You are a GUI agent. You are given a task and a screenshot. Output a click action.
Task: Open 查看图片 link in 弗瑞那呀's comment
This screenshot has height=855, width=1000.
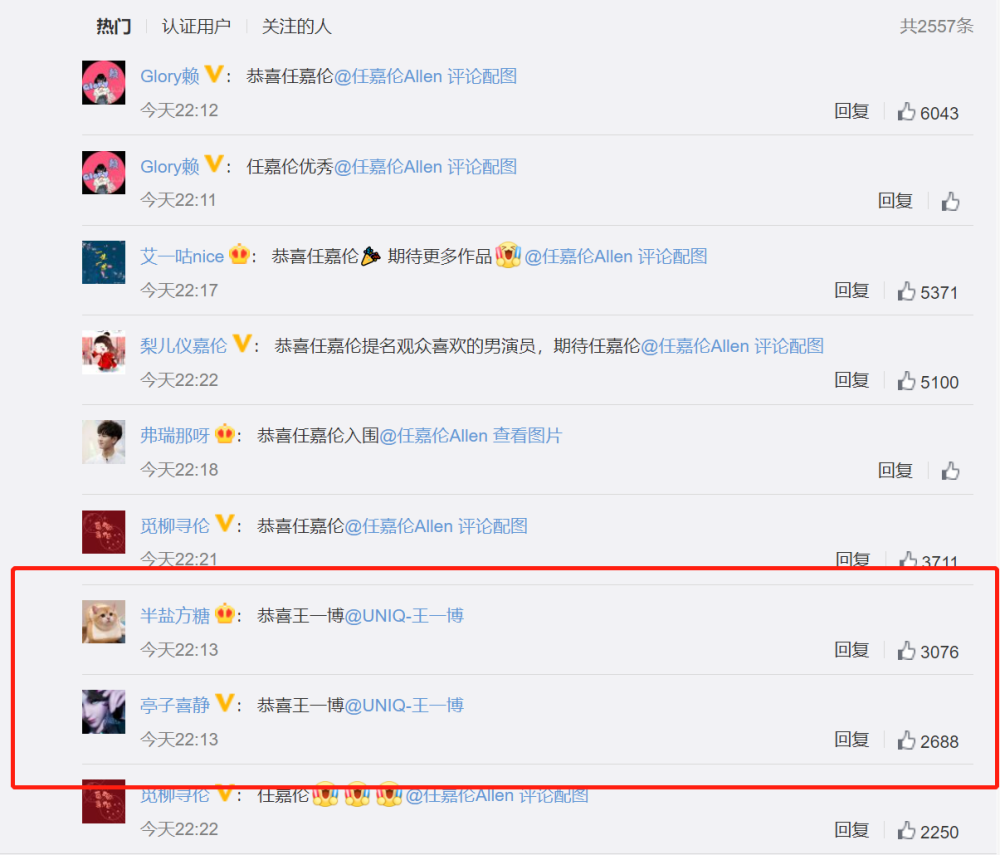(527, 436)
